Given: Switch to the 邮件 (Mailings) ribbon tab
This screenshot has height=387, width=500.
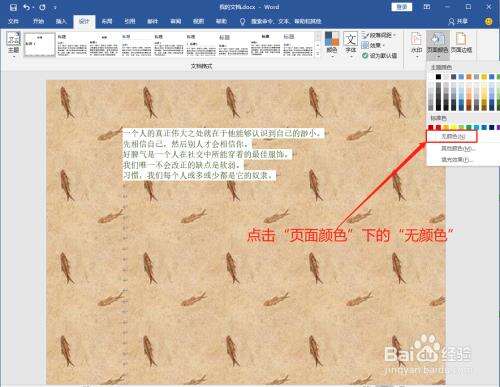Looking at the screenshot, I should click(152, 21).
